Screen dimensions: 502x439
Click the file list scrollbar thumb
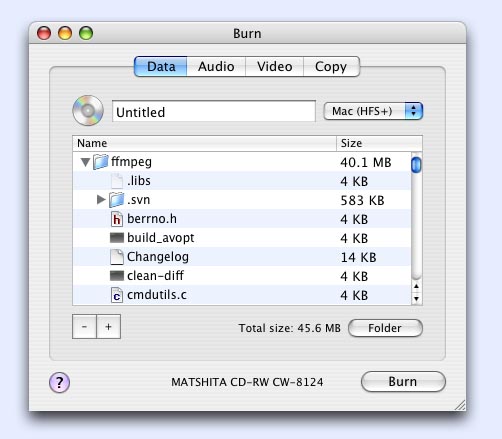pyautogui.click(x=416, y=165)
